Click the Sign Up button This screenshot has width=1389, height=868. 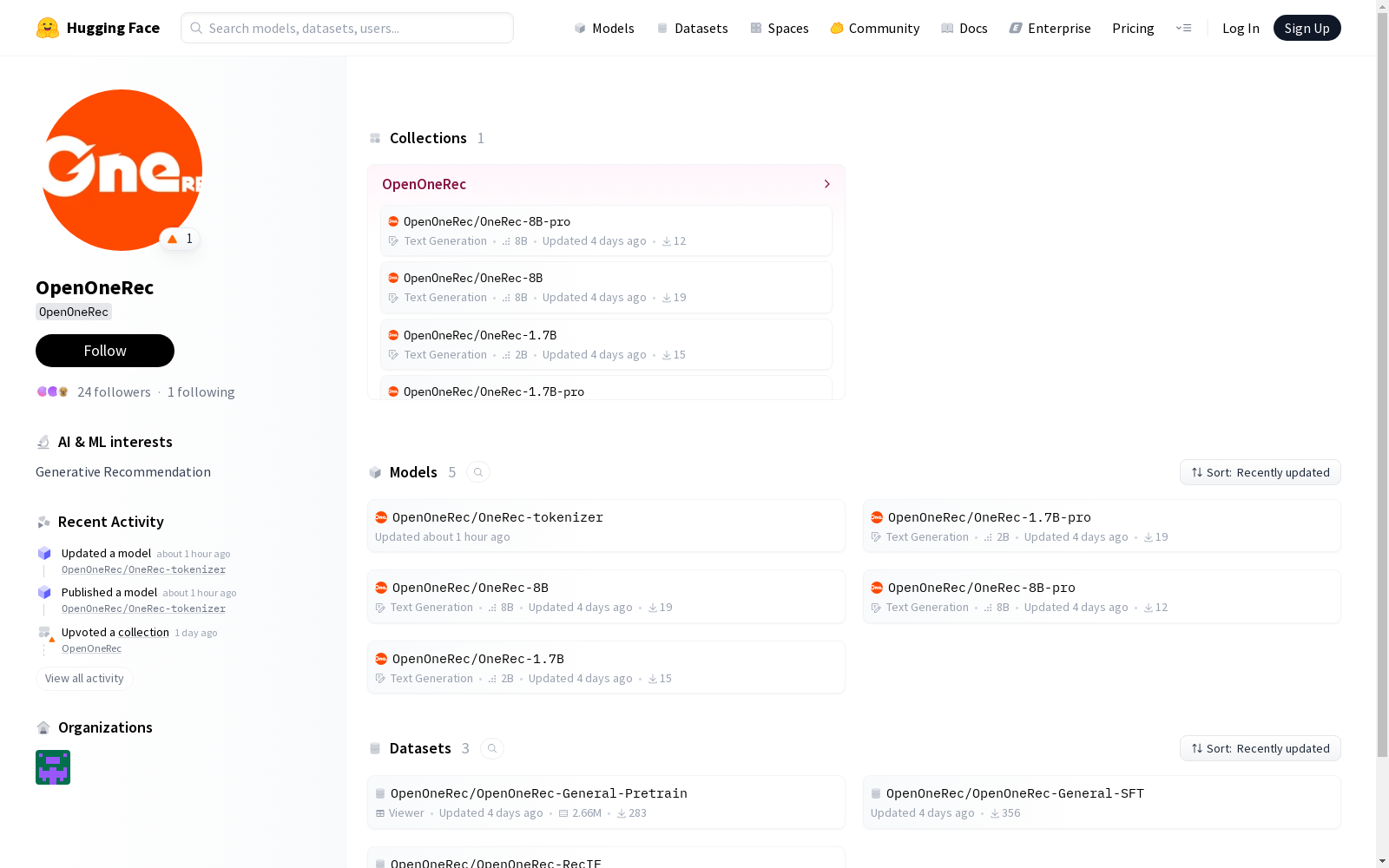pos(1307,28)
